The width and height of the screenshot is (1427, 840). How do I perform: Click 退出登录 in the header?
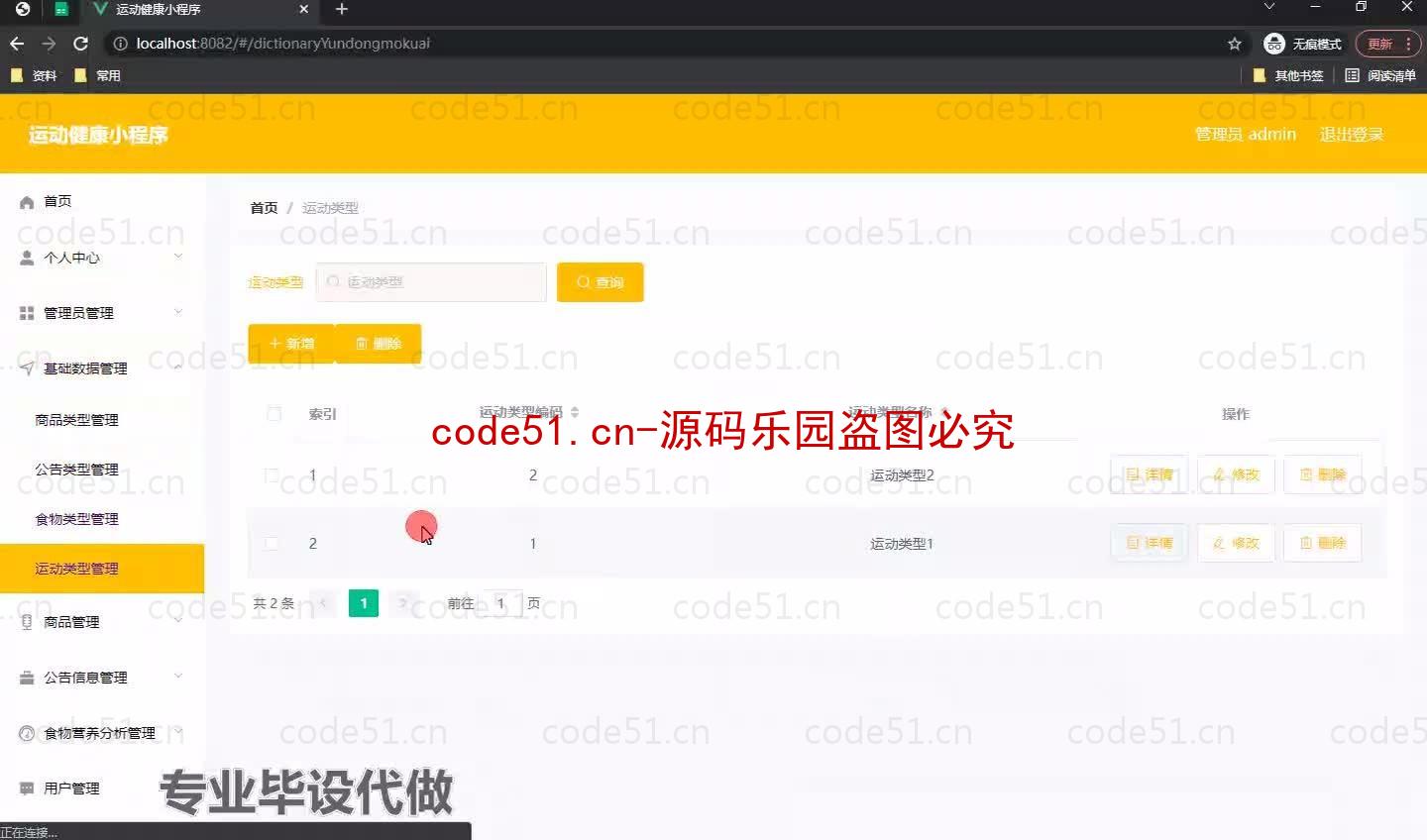(x=1352, y=135)
